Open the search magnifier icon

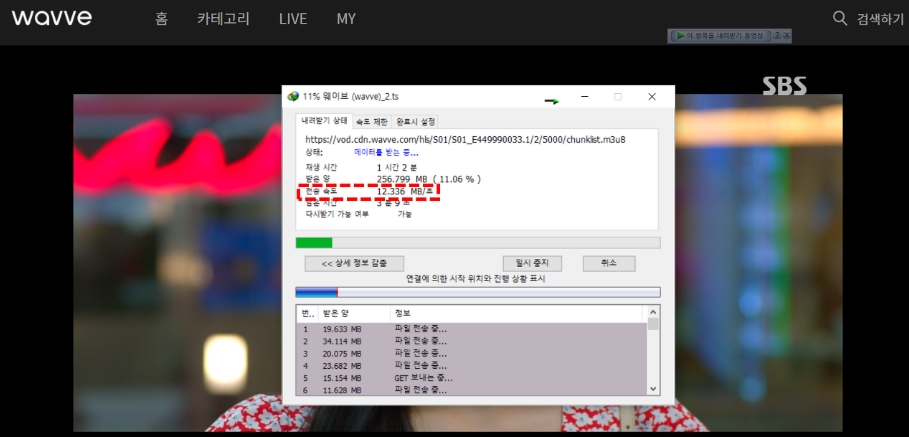(839, 18)
